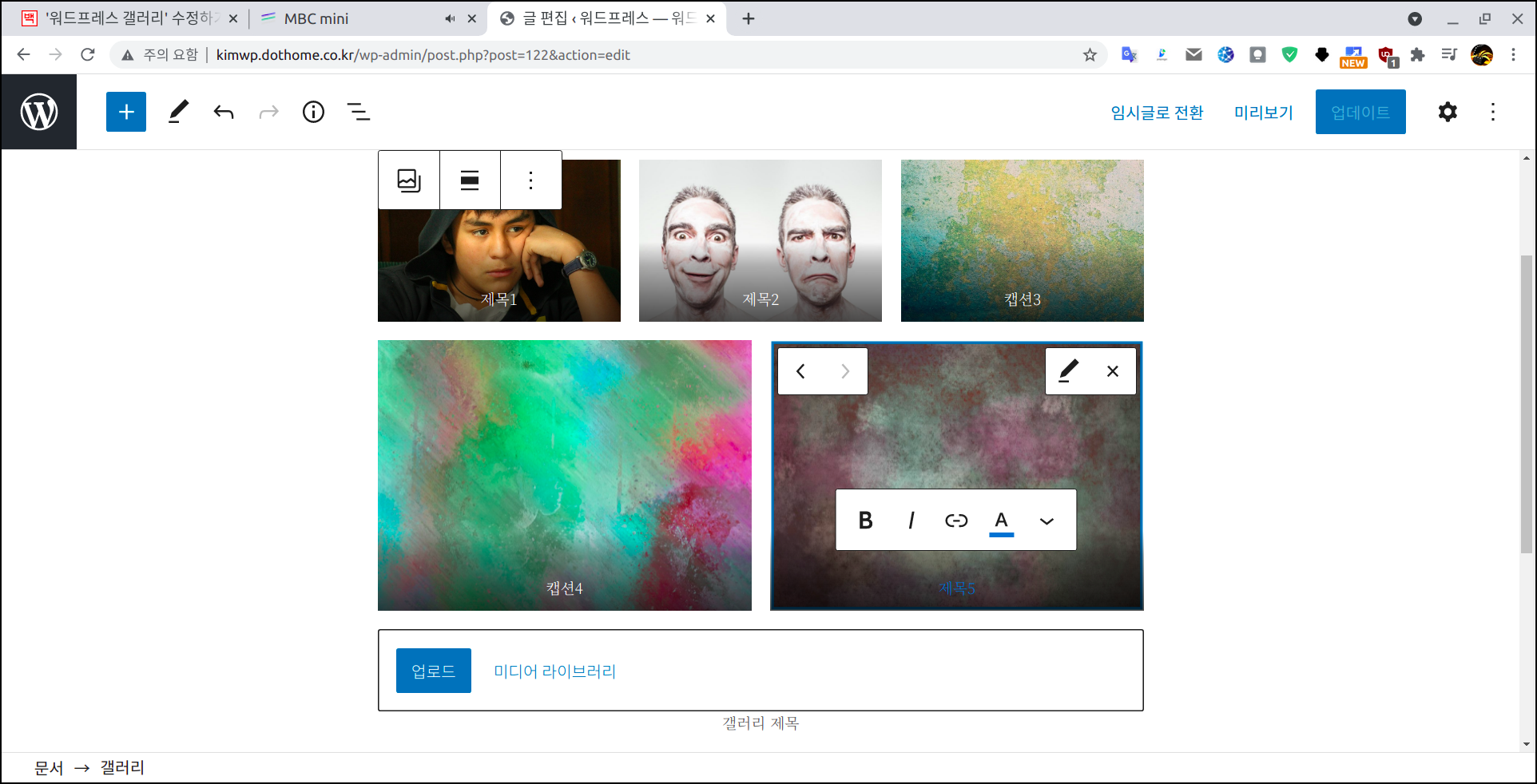Open editor options three-dot menu

1492,112
